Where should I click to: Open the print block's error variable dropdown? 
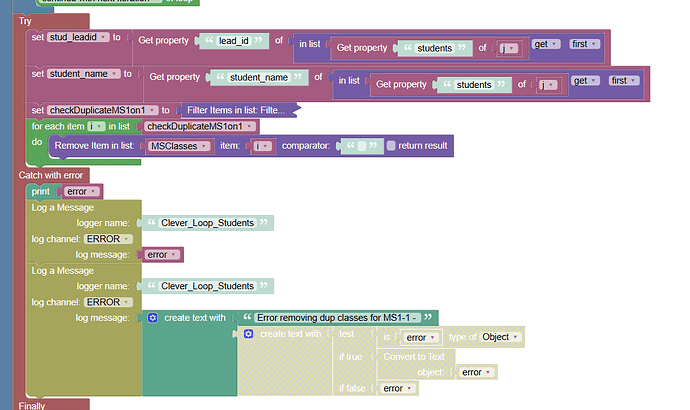pyautogui.click(x=81, y=191)
